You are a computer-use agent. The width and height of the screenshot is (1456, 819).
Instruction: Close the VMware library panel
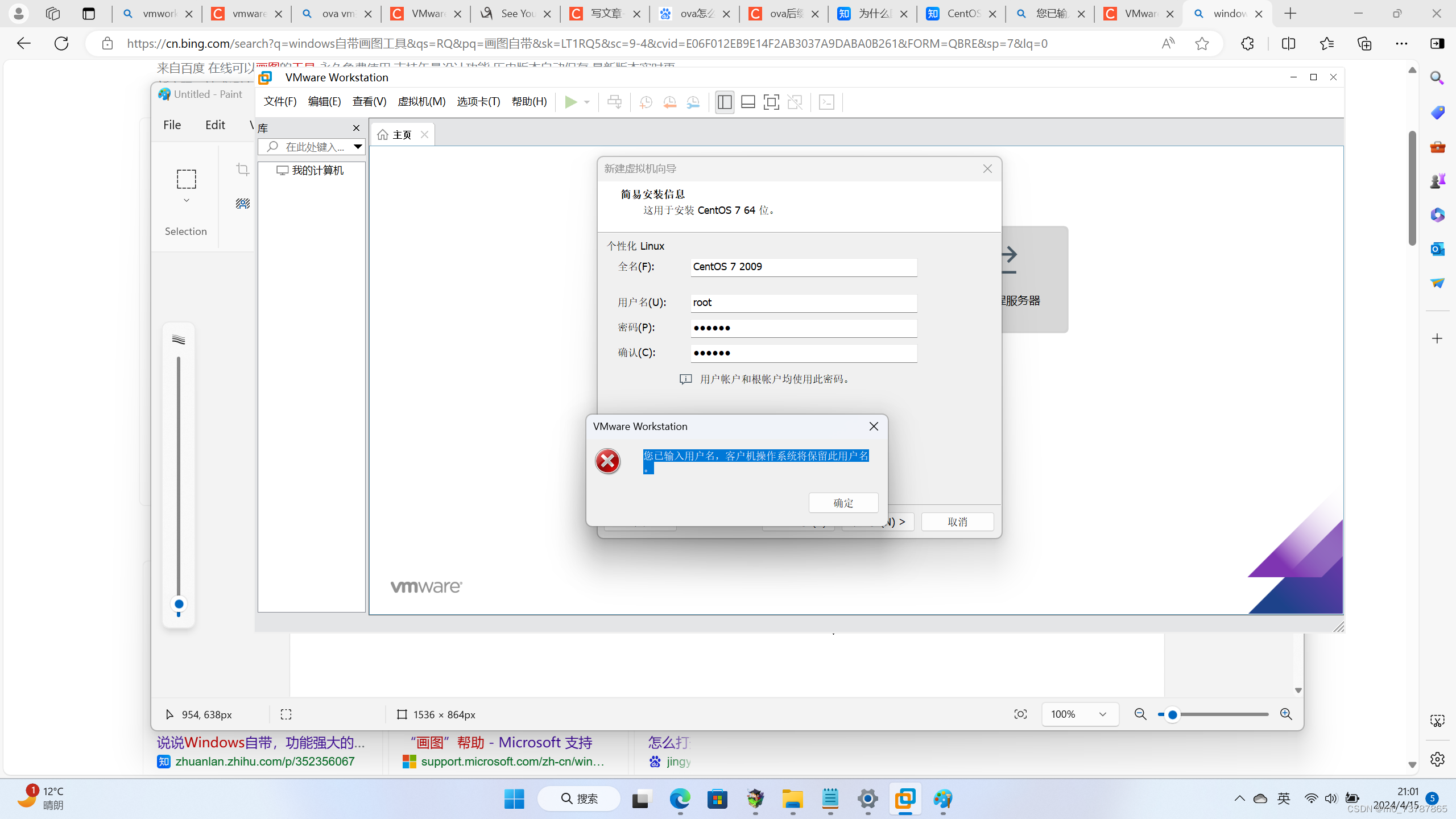click(356, 128)
